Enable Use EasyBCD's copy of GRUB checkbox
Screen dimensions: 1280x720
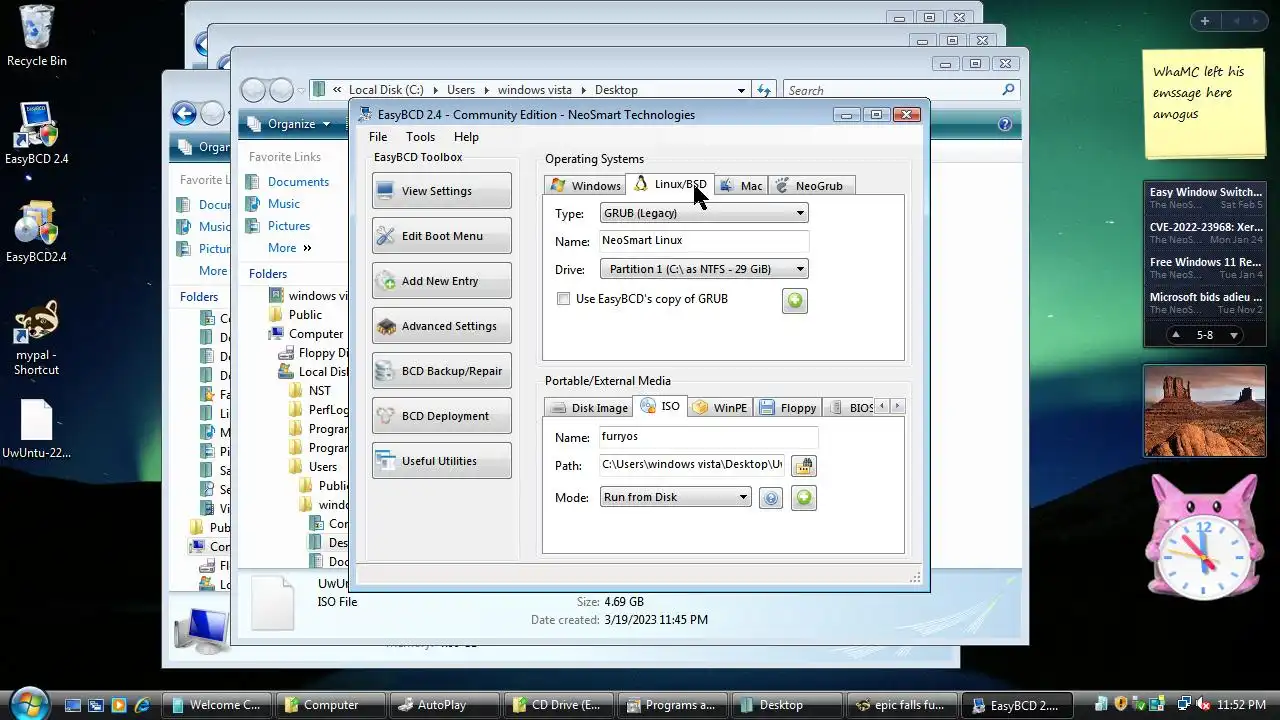tap(564, 299)
